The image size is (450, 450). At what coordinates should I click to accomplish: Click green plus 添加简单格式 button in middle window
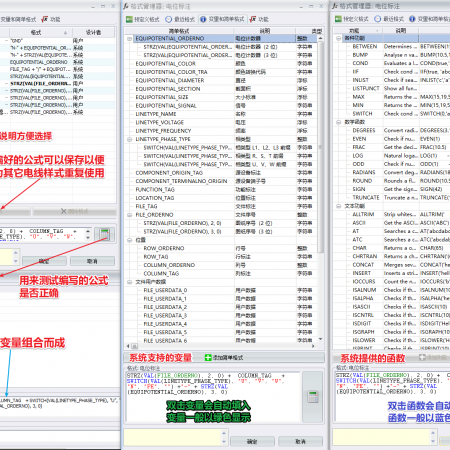pyautogui.click(x=224, y=358)
